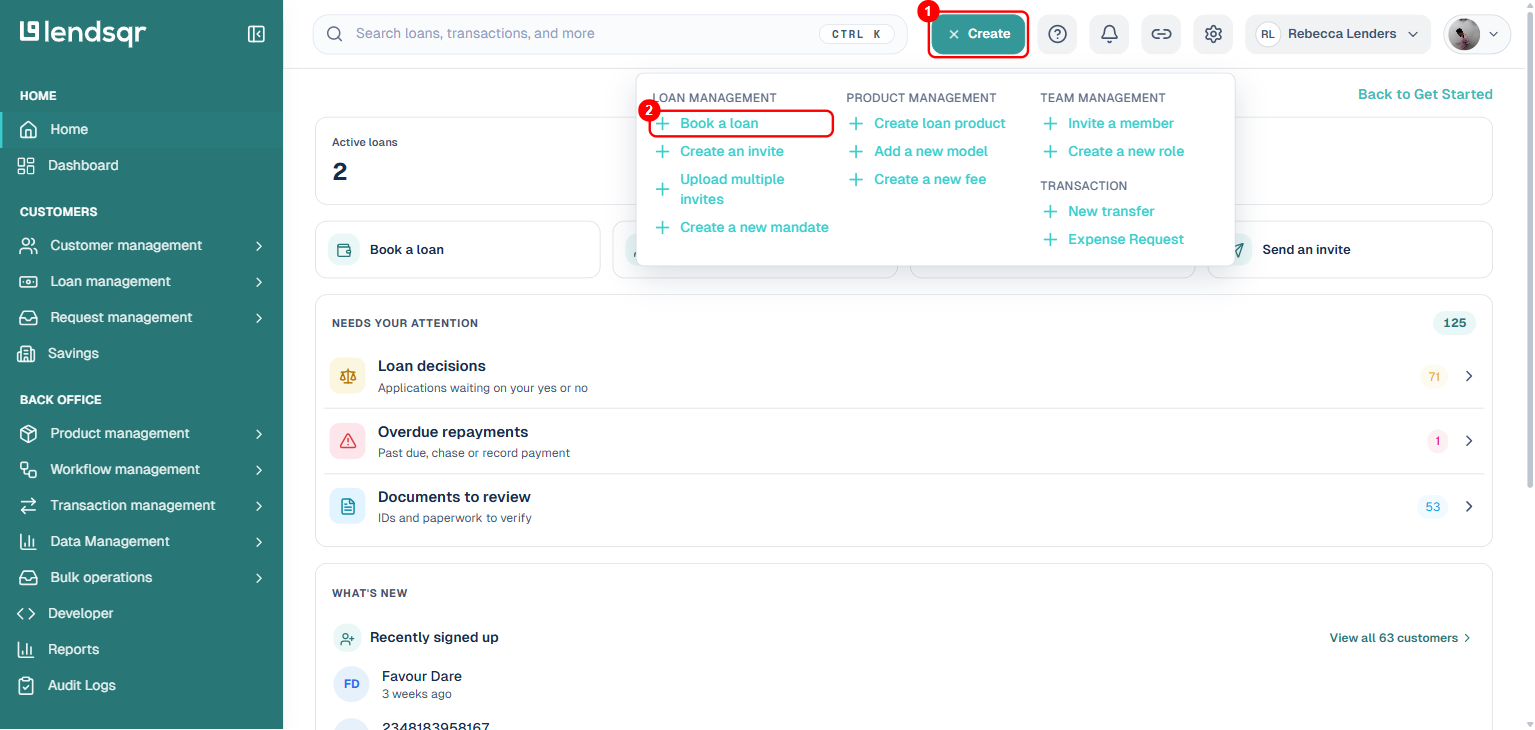Image resolution: width=1535 pixels, height=730 pixels.
Task: Click the Developer code brackets icon
Action: [27, 614]
